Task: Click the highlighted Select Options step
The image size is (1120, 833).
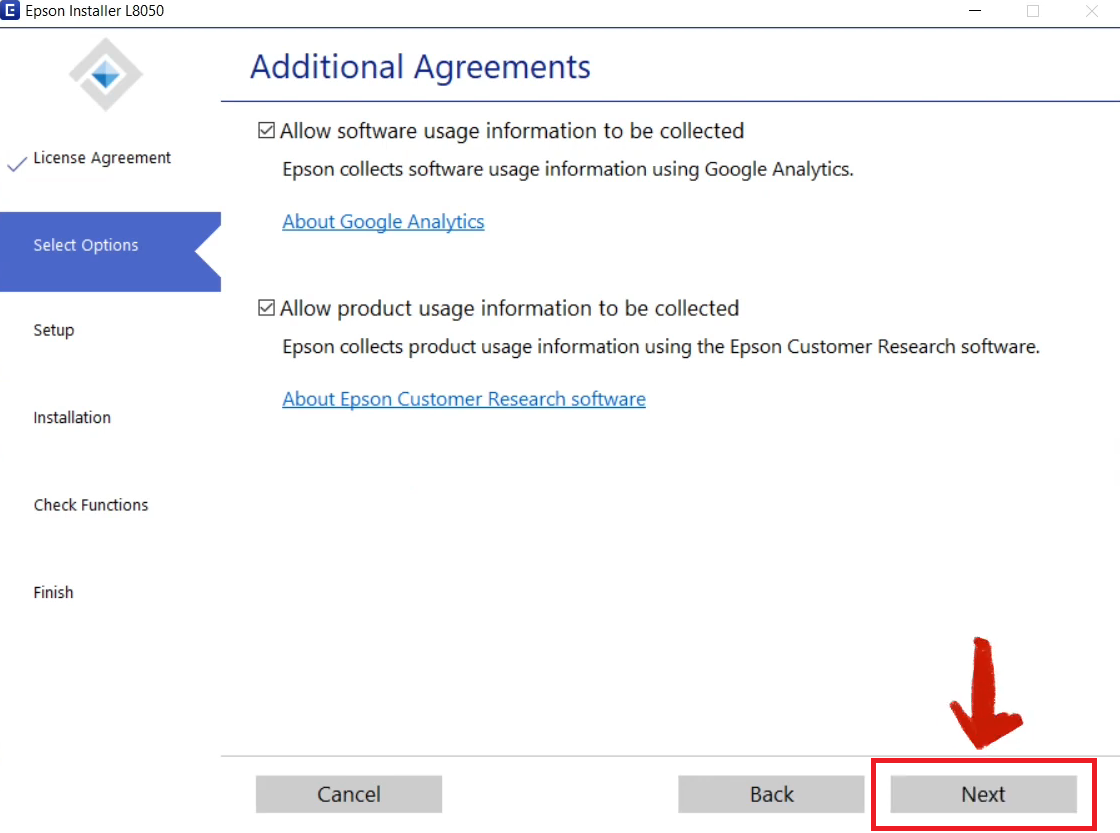Action: tap(86, 246)
